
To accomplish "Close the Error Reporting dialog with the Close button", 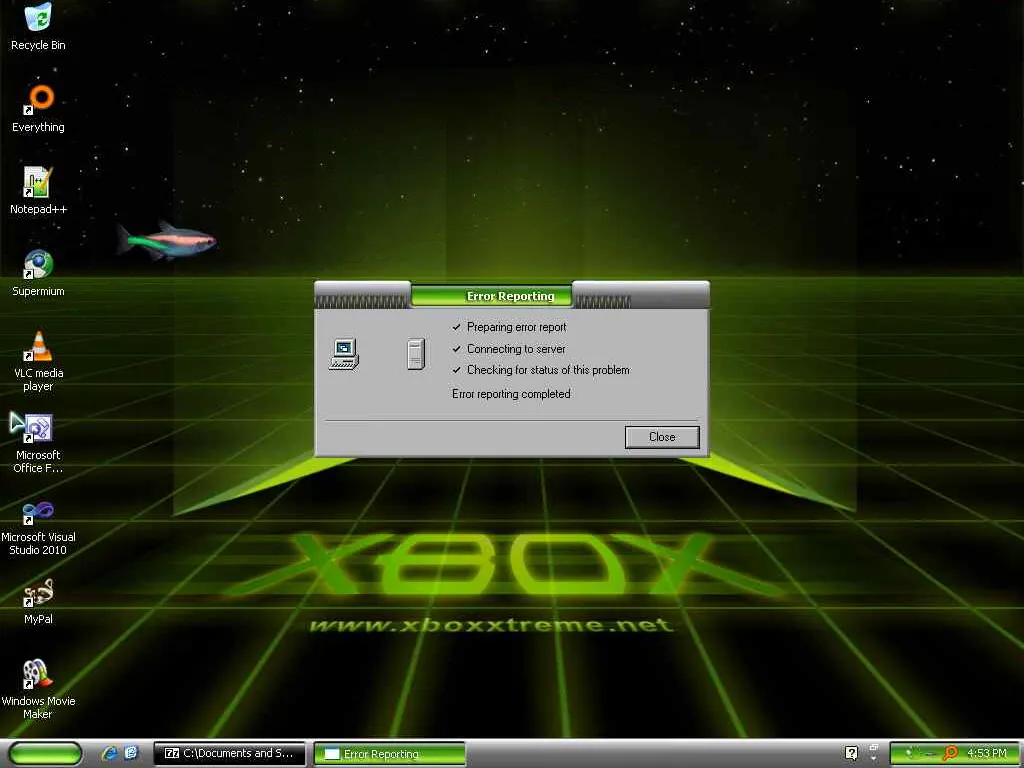I will (x=662, y=437).
